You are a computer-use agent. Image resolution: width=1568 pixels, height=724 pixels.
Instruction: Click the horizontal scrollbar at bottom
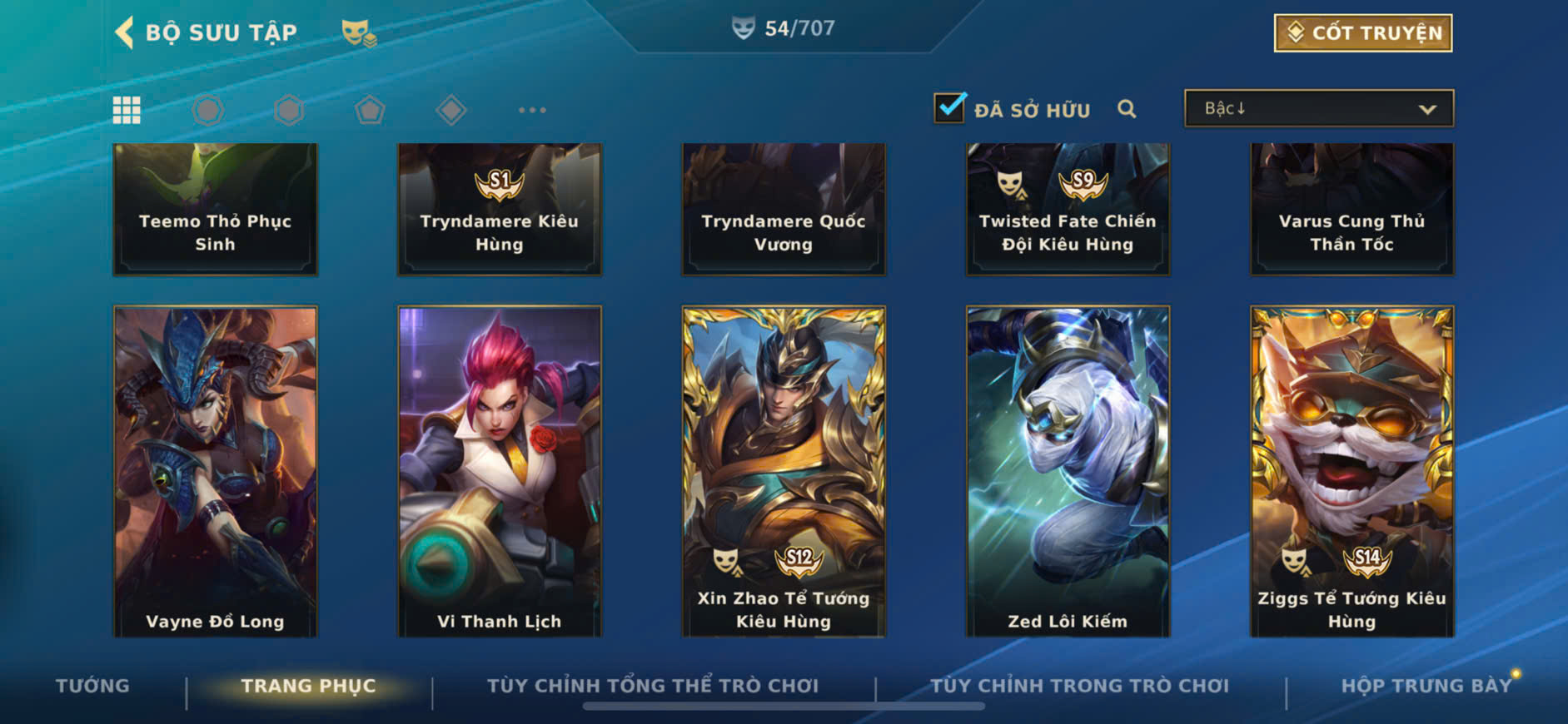[x=784, y=707]
